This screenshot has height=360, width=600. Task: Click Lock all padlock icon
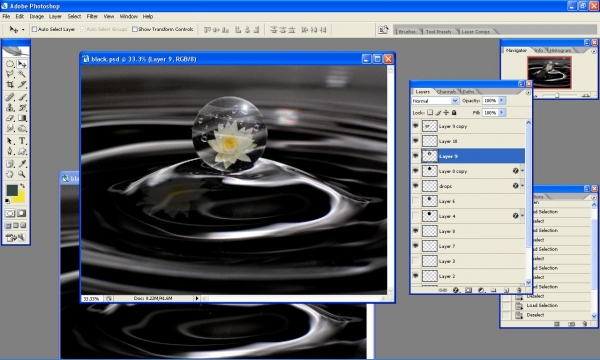coord(454,112)
